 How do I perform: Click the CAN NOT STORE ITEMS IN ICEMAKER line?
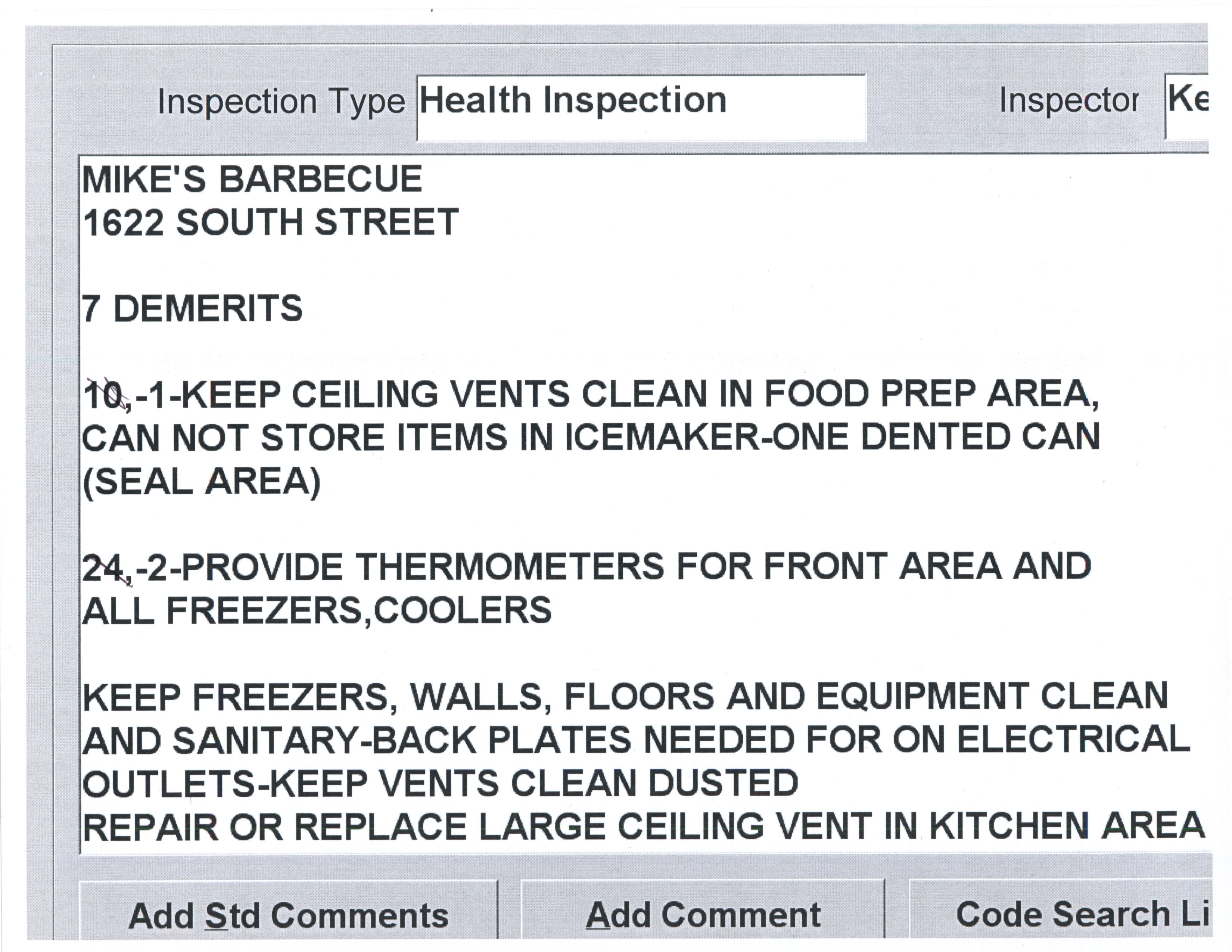click(591, 438)
